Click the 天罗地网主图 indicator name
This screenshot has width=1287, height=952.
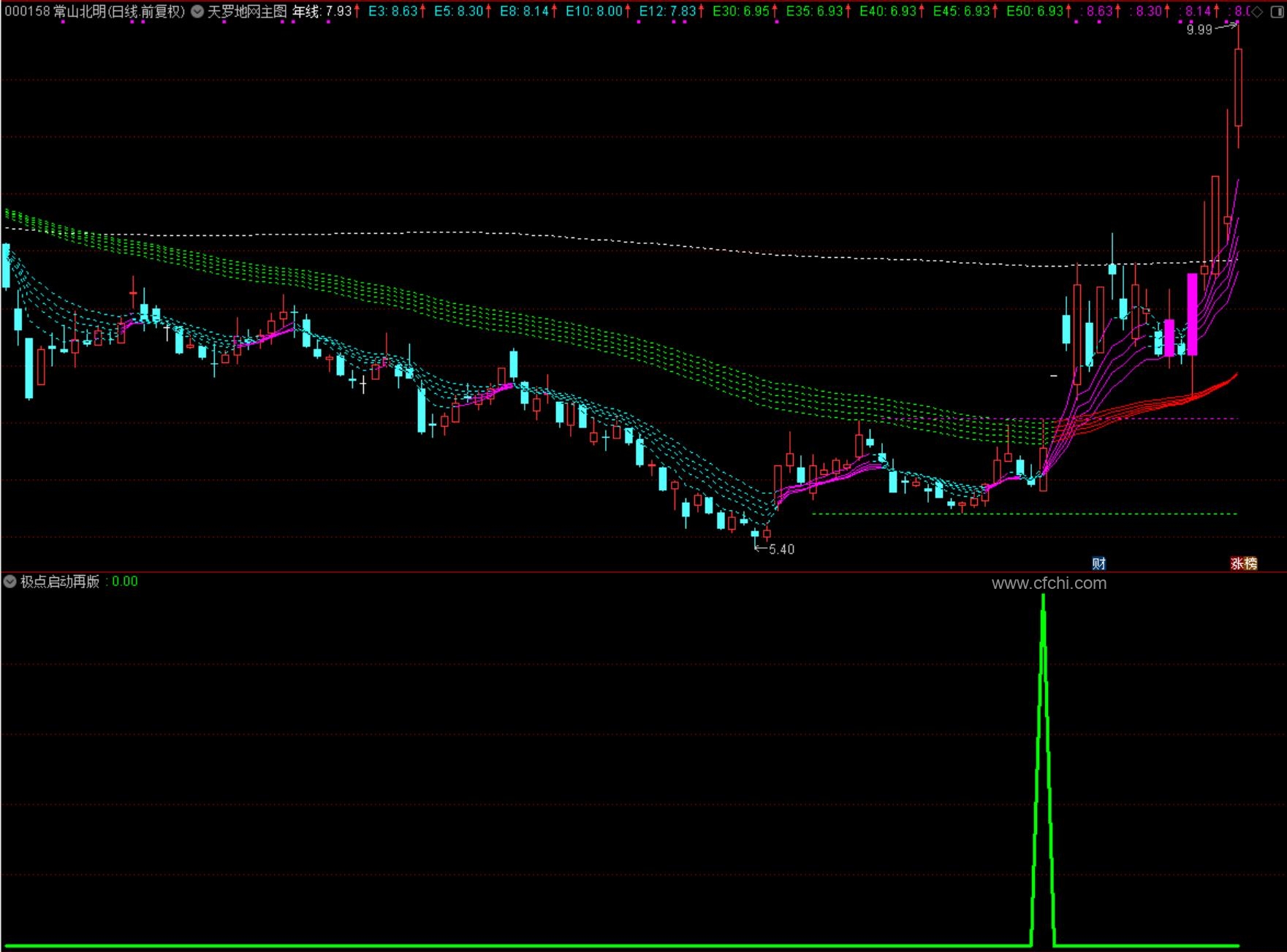pyautogui.click(x=247, y=12)
